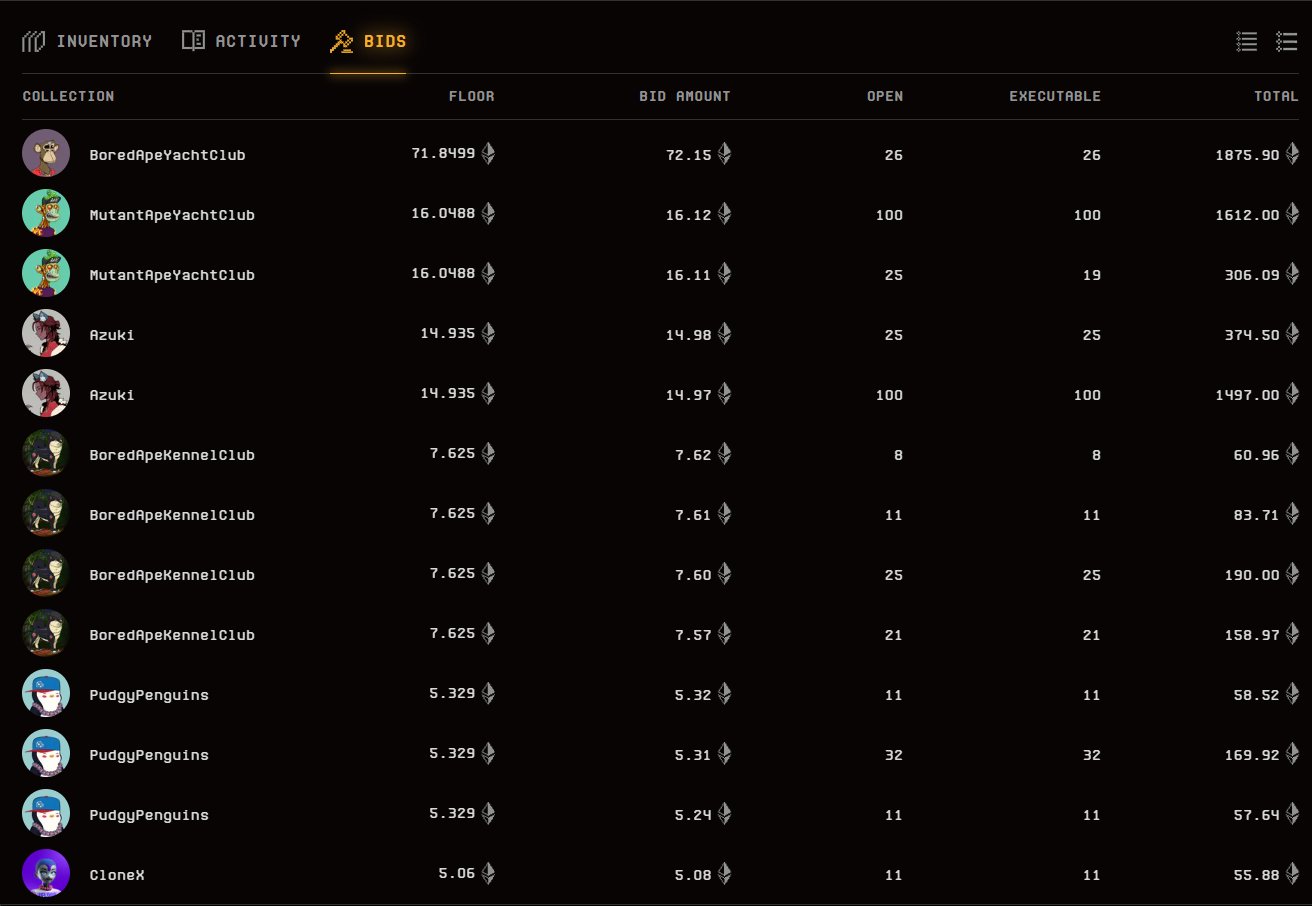Click the BoredApeYachtClub avatar thumbnail
Image resolution: width=1312 pixels, height=906 pixels.
pyautogui.click(x=46, y=154)
